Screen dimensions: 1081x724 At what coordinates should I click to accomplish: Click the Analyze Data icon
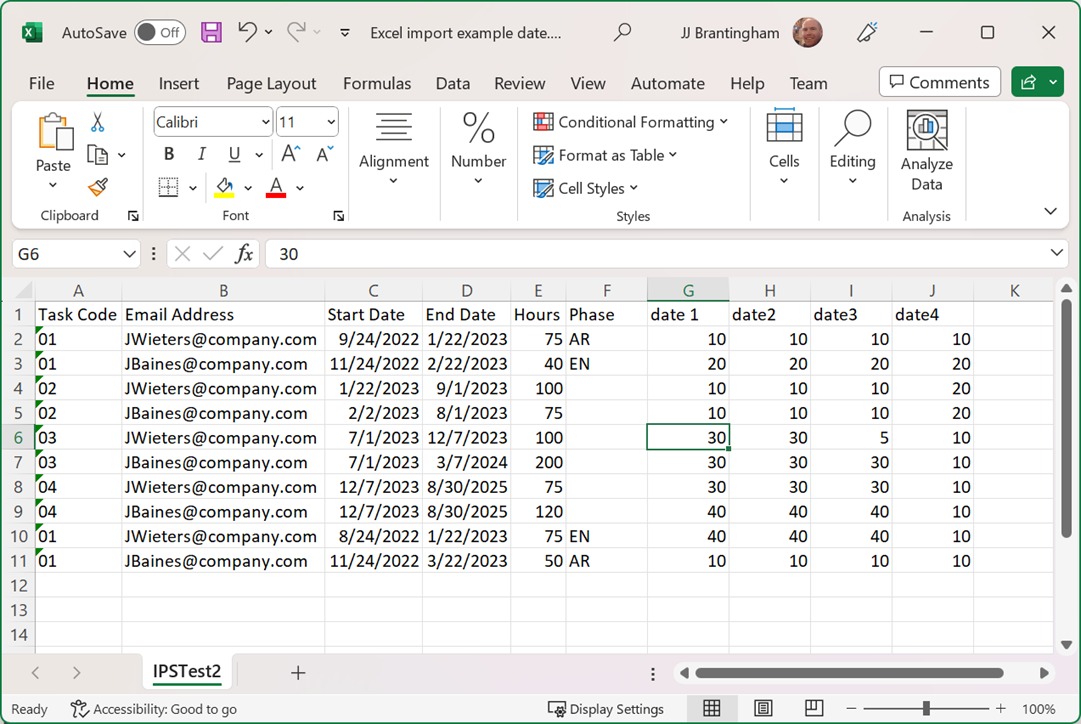[926, 151]
